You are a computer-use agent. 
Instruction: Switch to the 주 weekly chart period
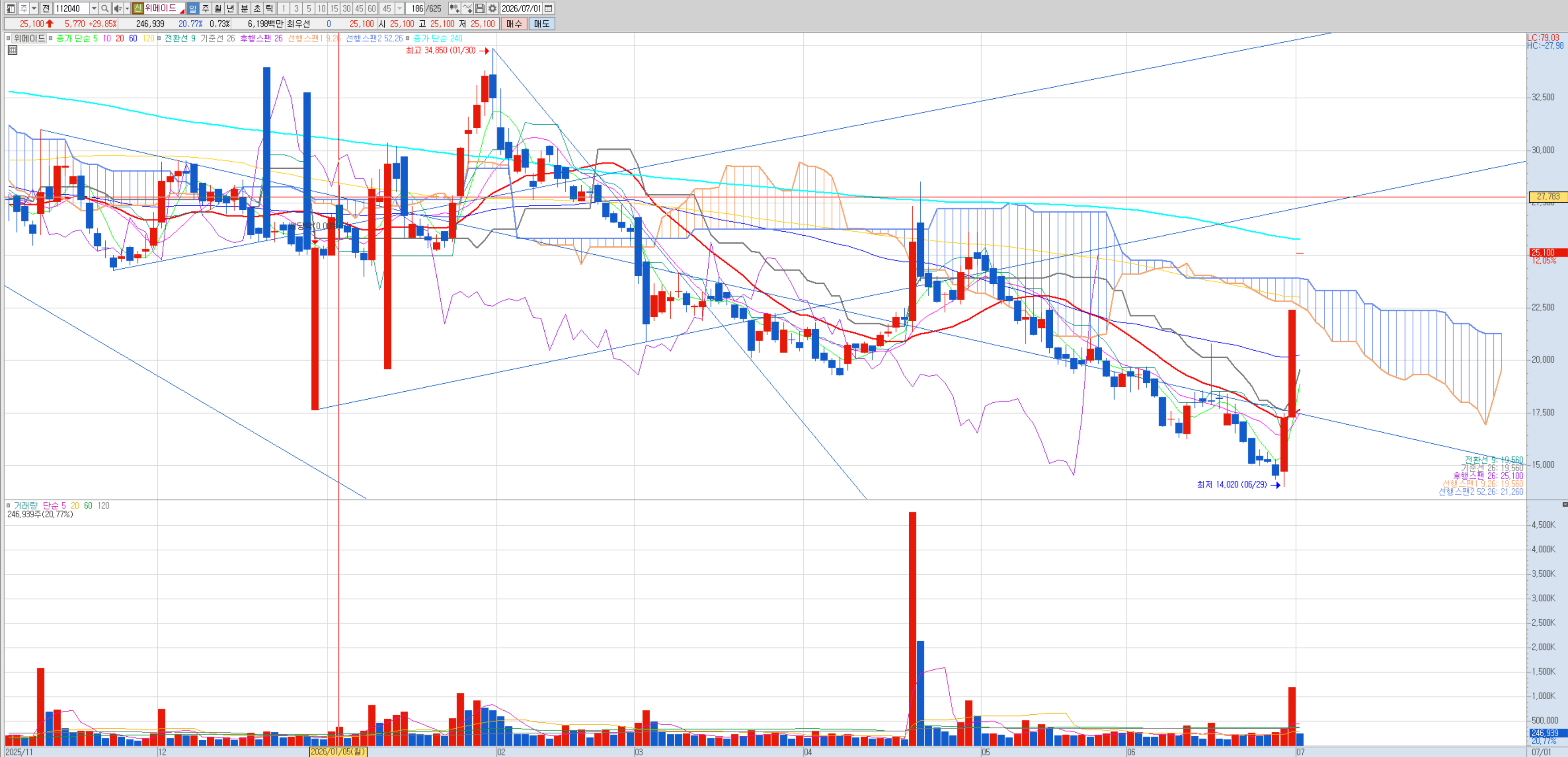tap(205, 8)
